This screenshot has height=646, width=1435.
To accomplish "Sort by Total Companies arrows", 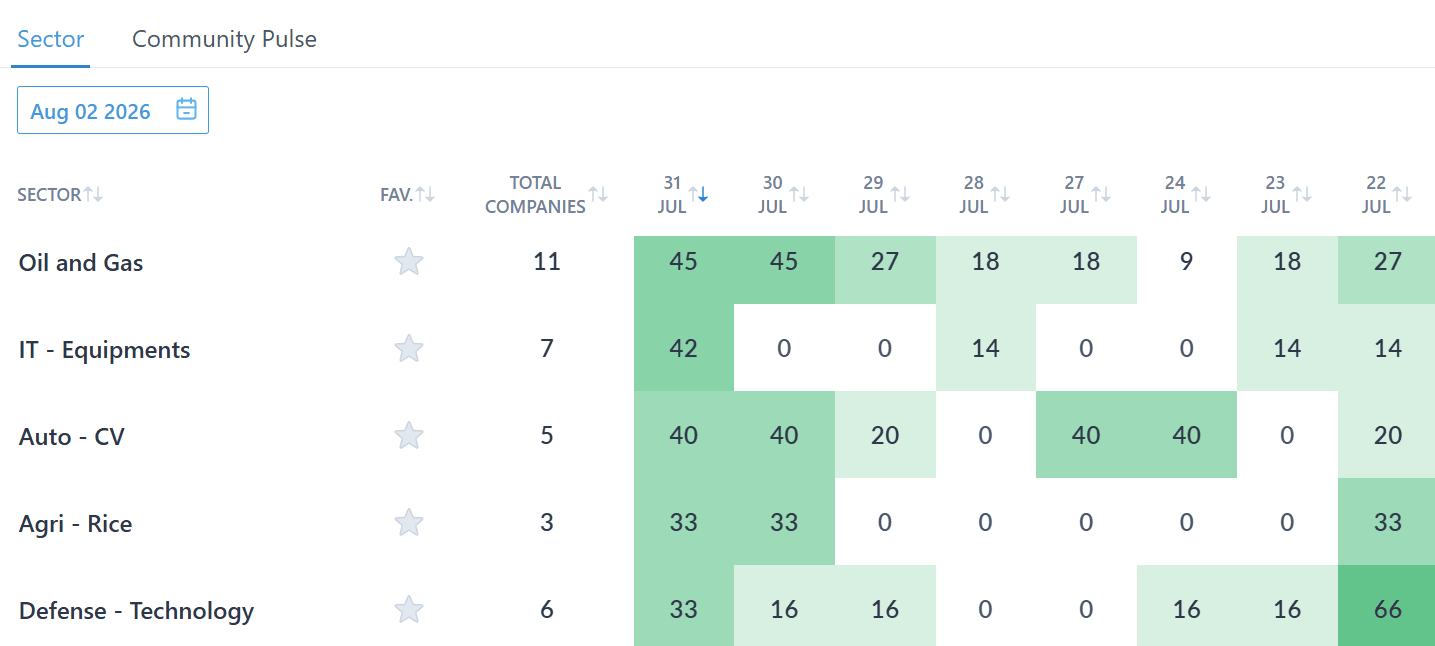I will [598, 194].
